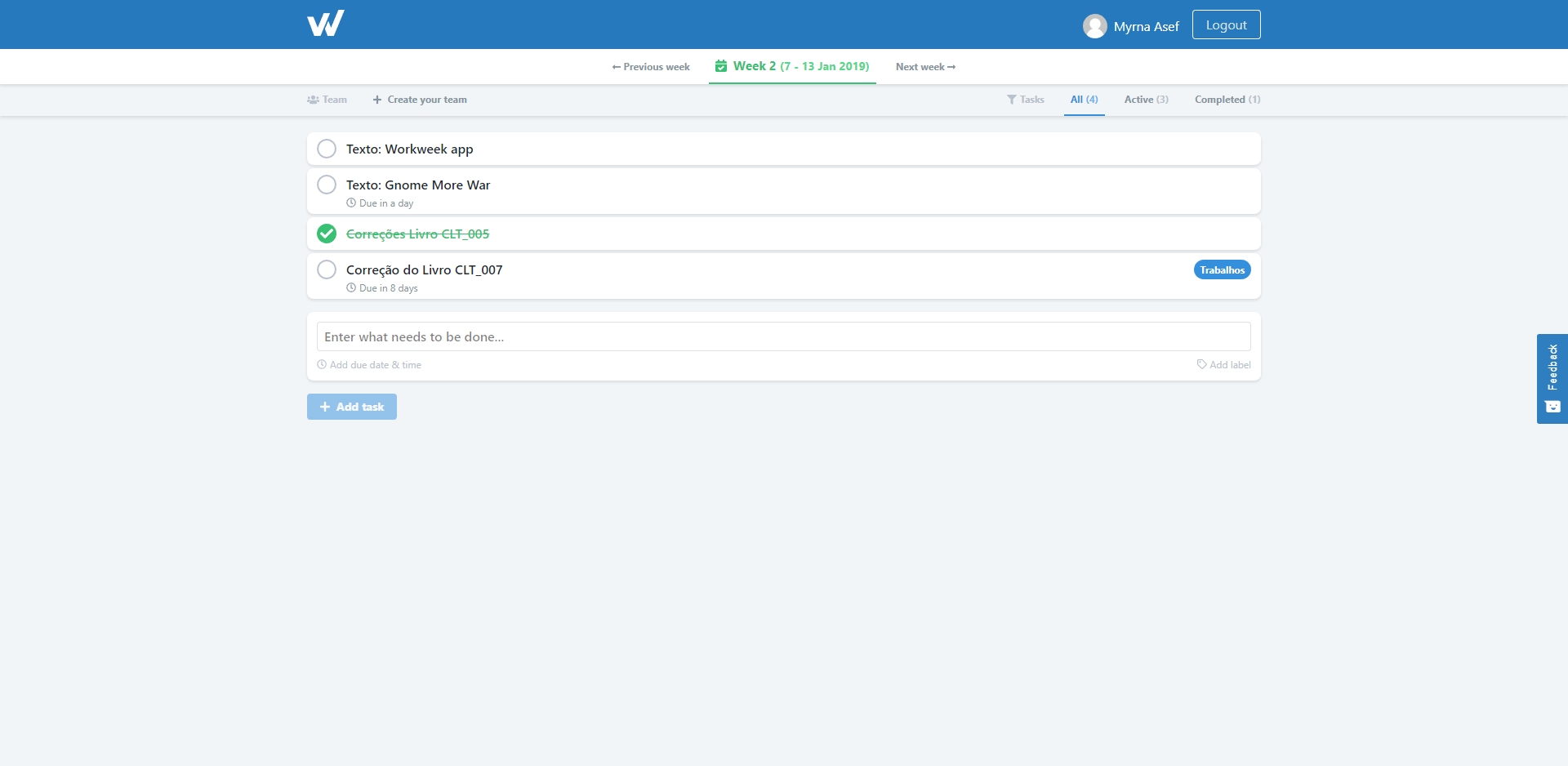Focus the 'Enter what needs to be done' field
1568x766 pixels.
[x=783, y=336]
